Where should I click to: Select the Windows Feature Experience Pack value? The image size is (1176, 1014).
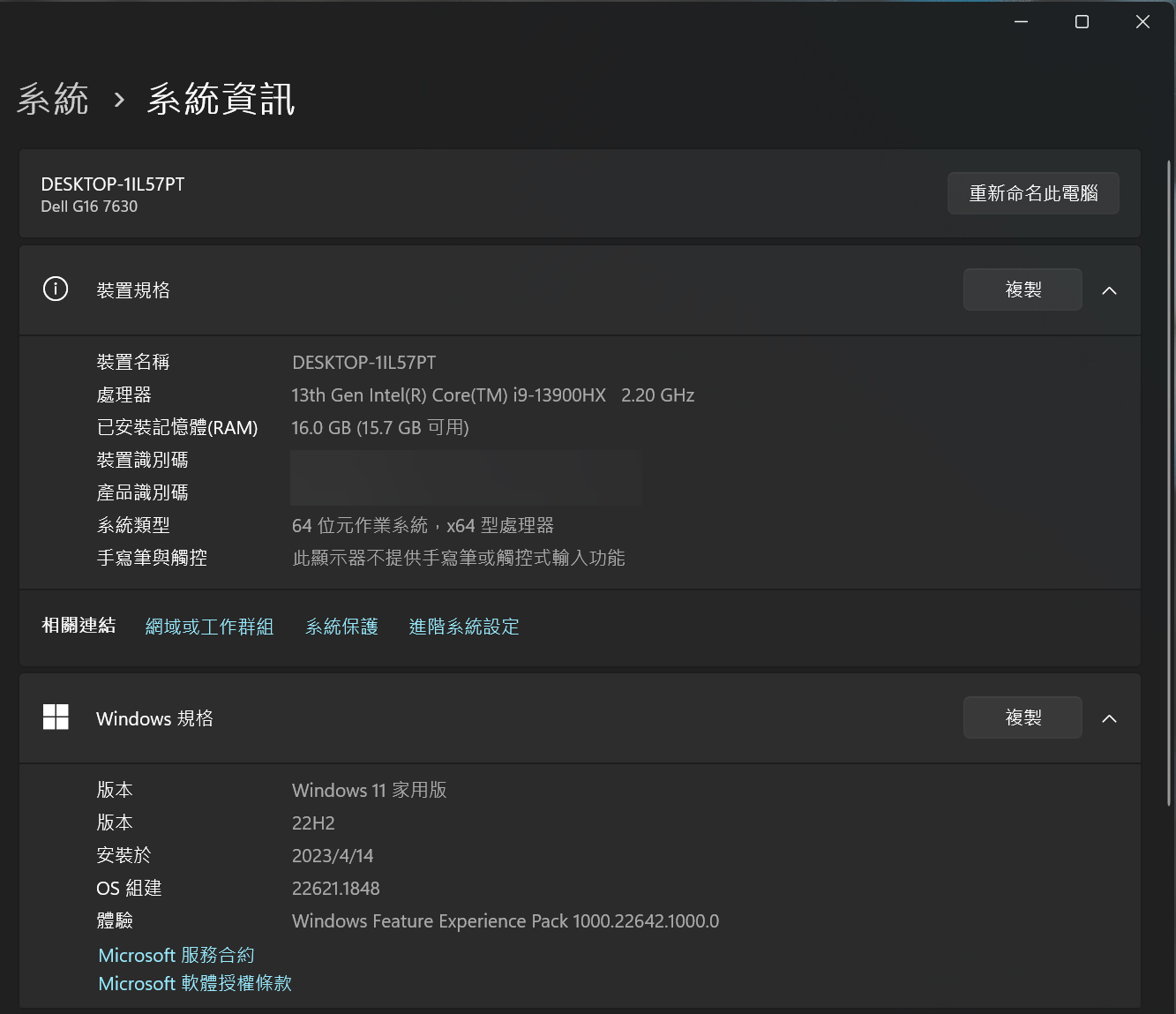[506, 921]
